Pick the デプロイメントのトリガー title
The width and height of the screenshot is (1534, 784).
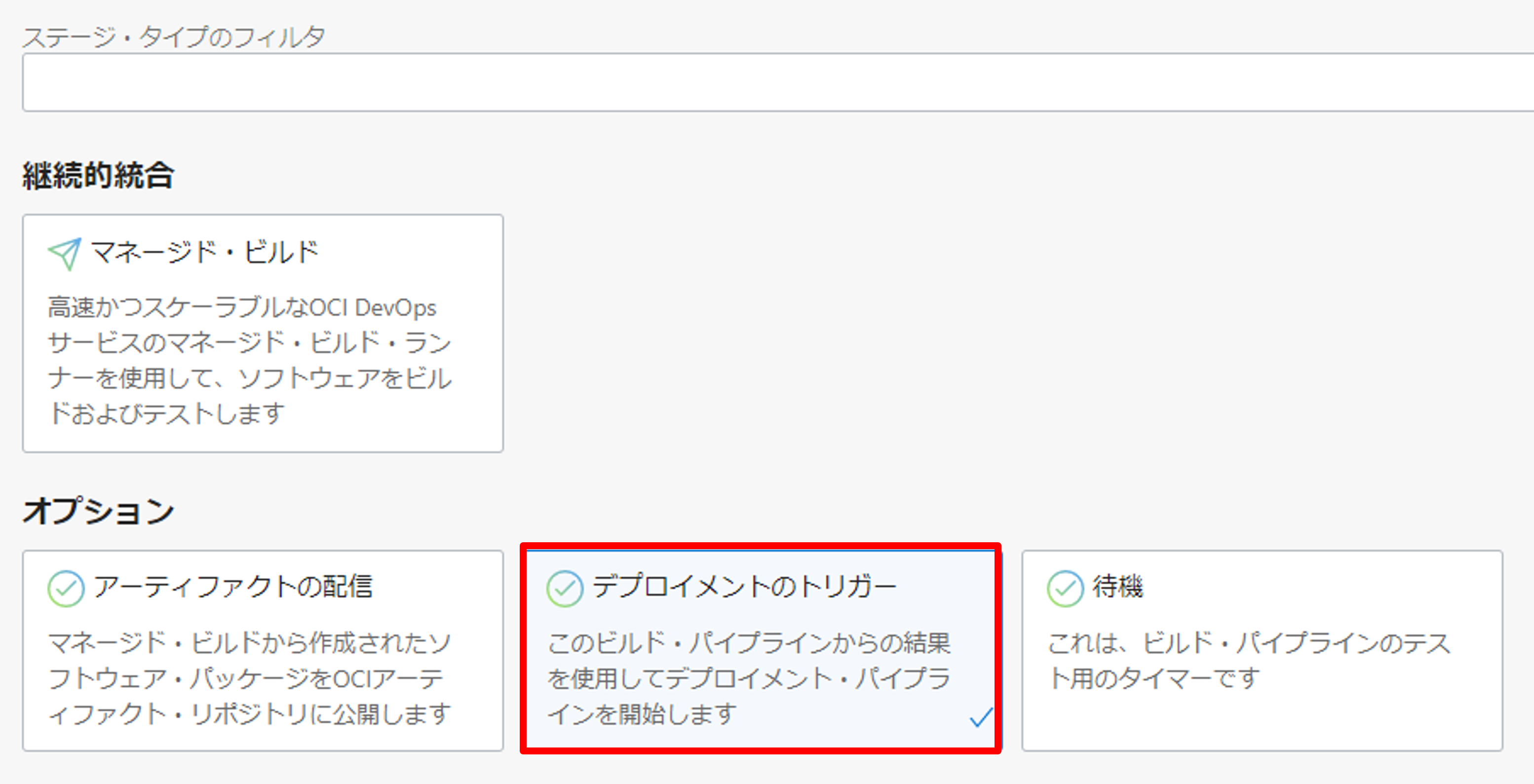(x=744, y=587)
